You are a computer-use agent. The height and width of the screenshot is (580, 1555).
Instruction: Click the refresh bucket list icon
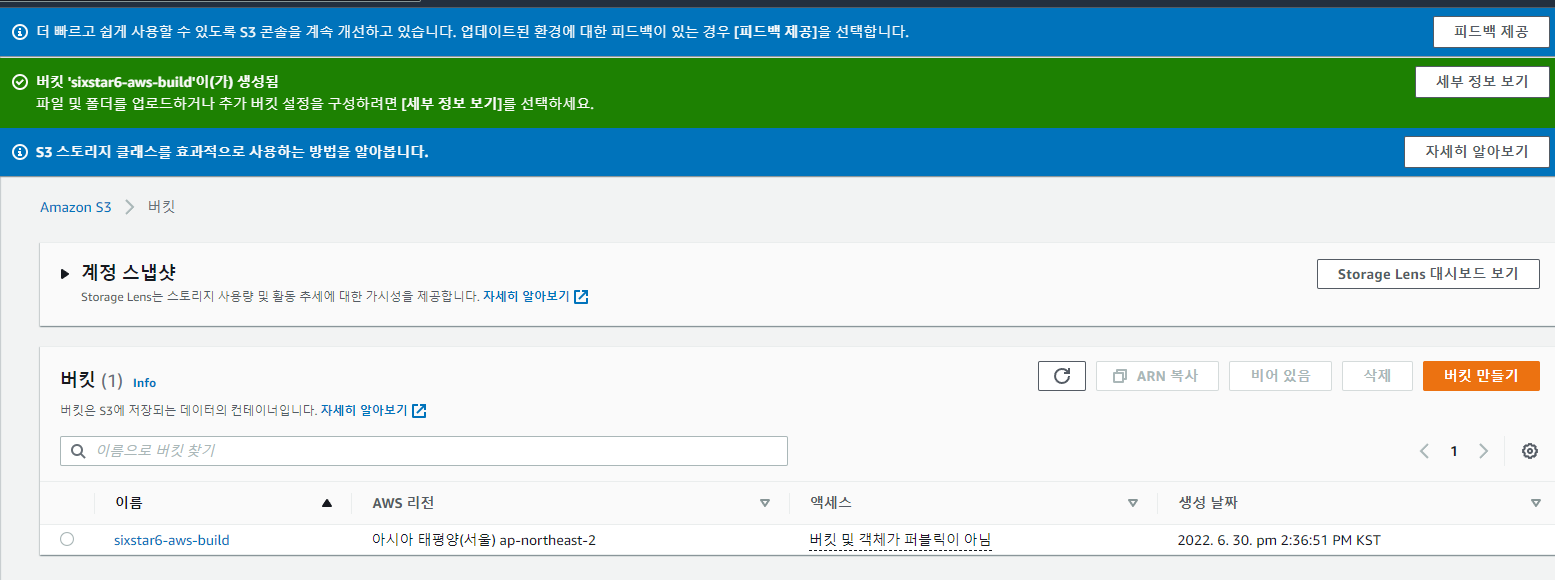1062,376
